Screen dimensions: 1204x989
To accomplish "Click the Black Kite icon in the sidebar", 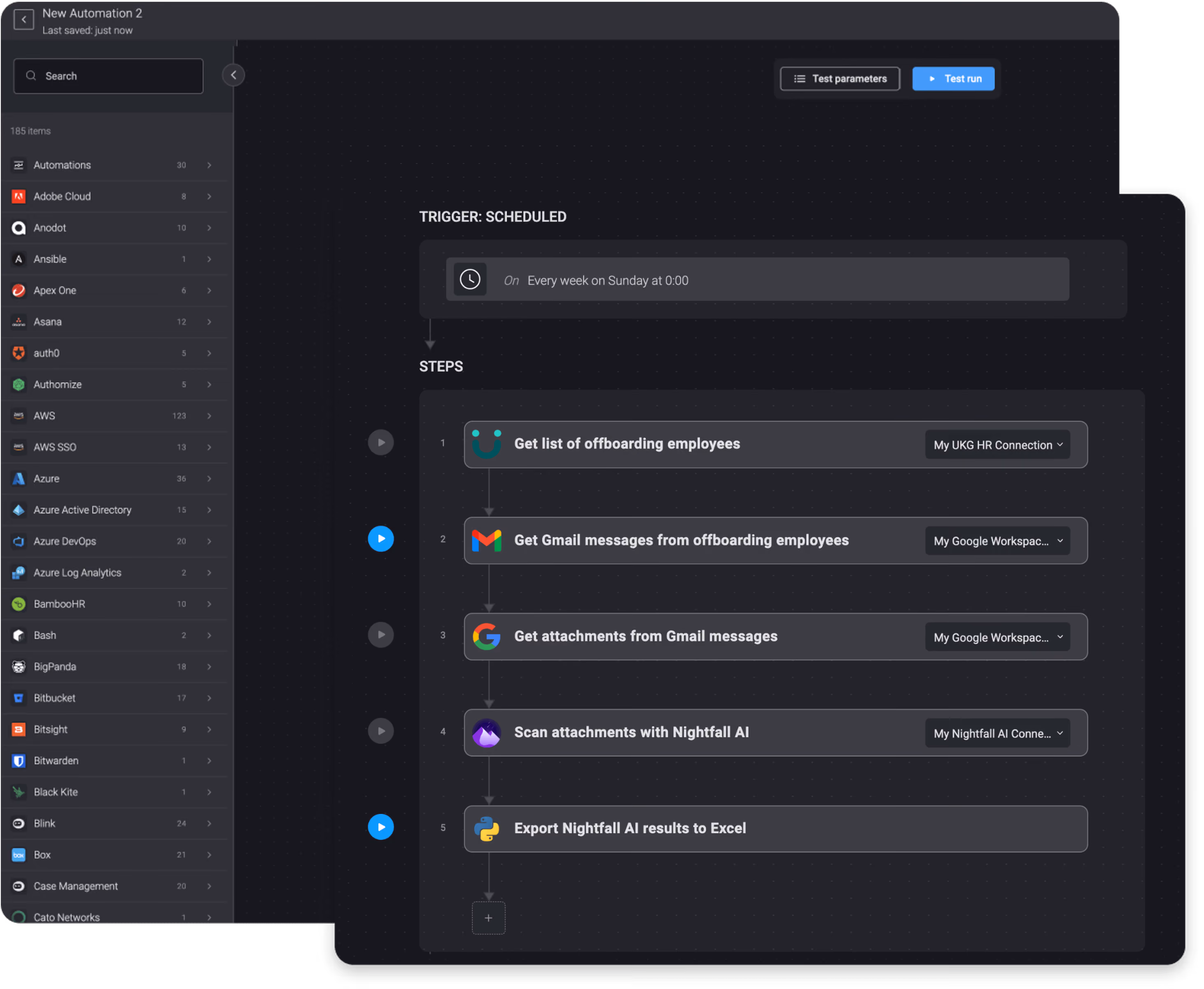I will [19, 793].
